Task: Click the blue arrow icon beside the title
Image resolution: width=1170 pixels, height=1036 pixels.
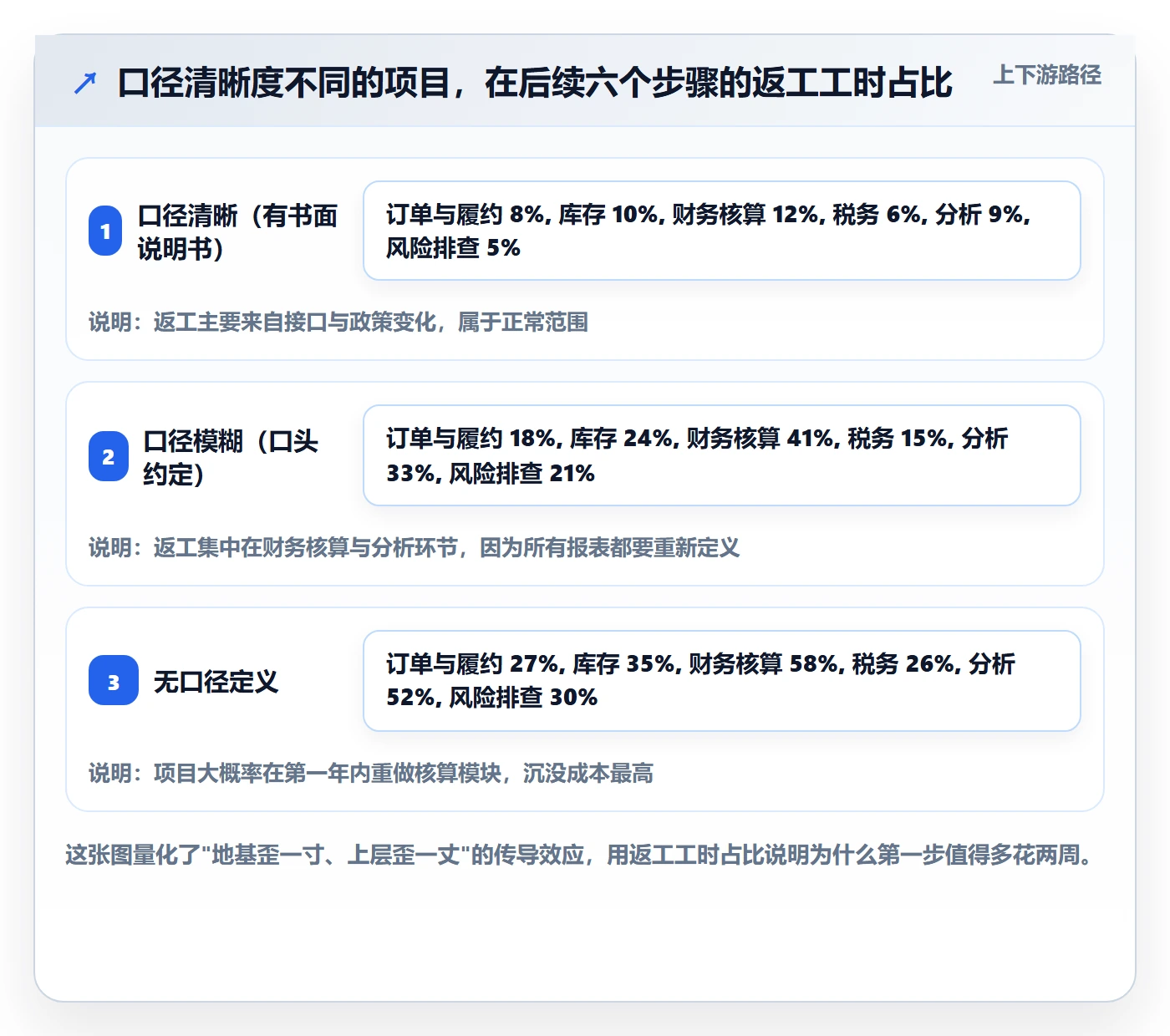Action: click(x=85, y=83)
